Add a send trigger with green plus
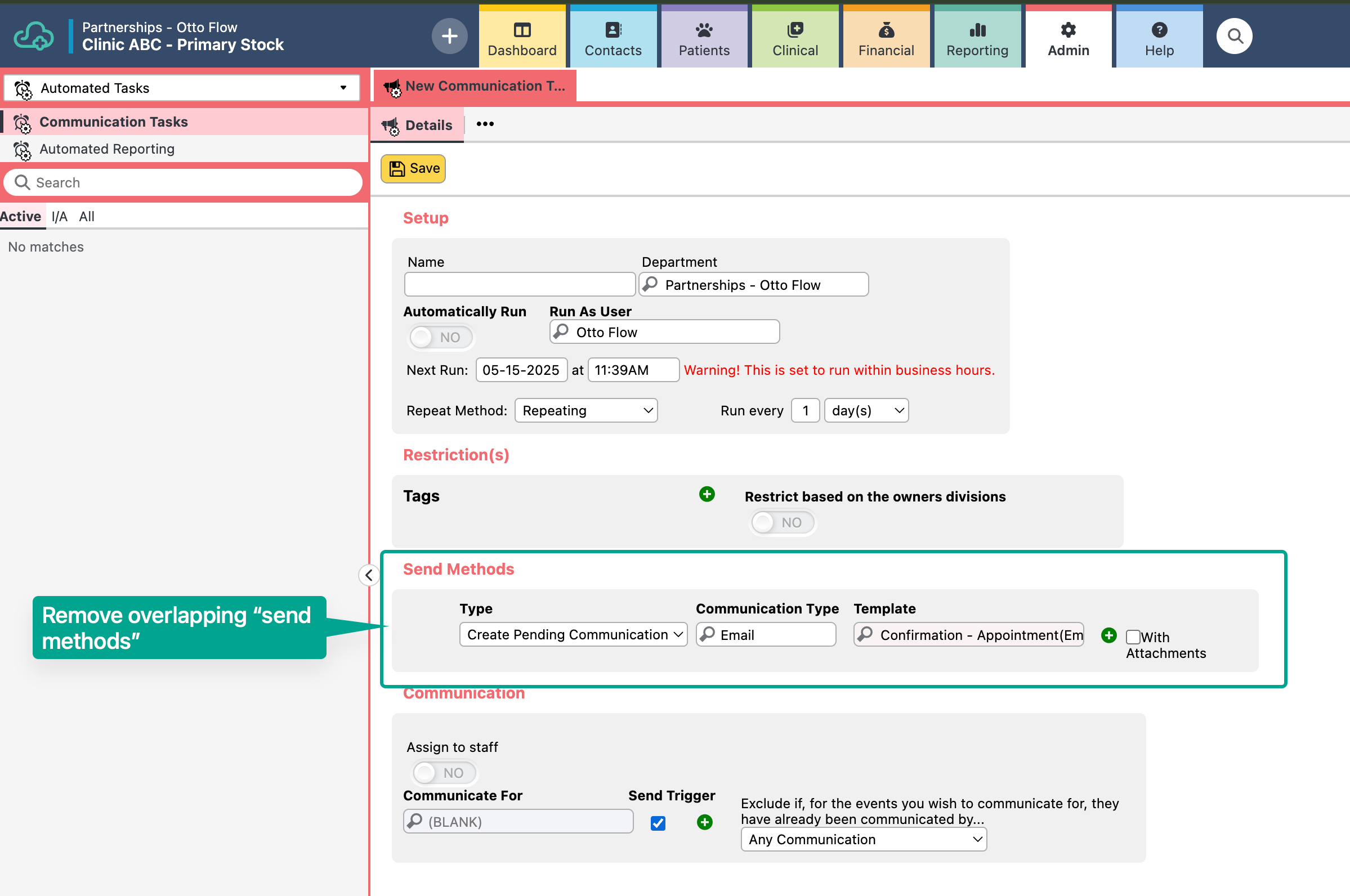This screenshot has height=896, width=1350. point(705,822)
